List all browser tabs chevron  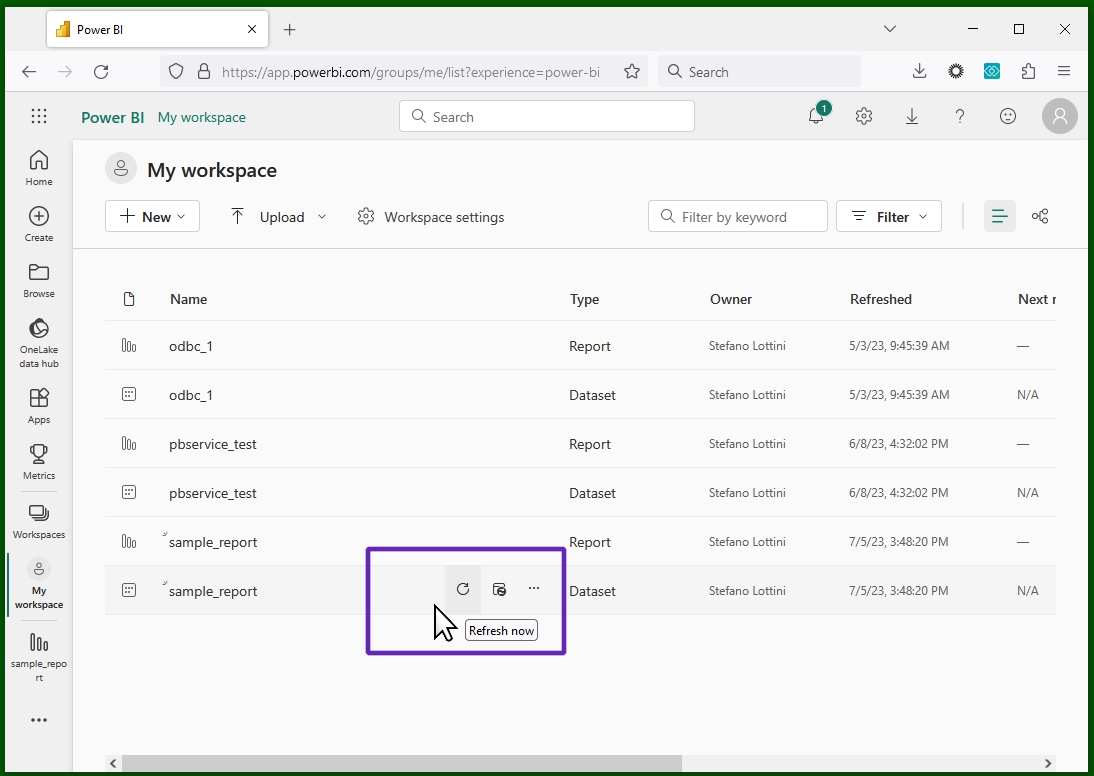coord(890,29)
